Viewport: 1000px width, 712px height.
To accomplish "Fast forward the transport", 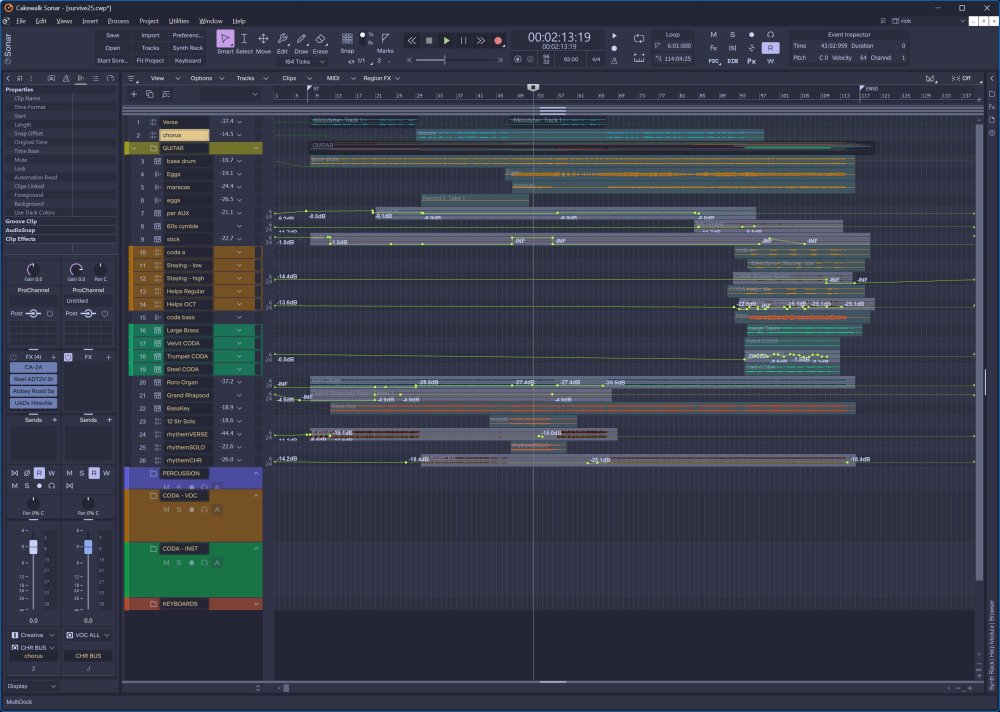I will 481,40.
